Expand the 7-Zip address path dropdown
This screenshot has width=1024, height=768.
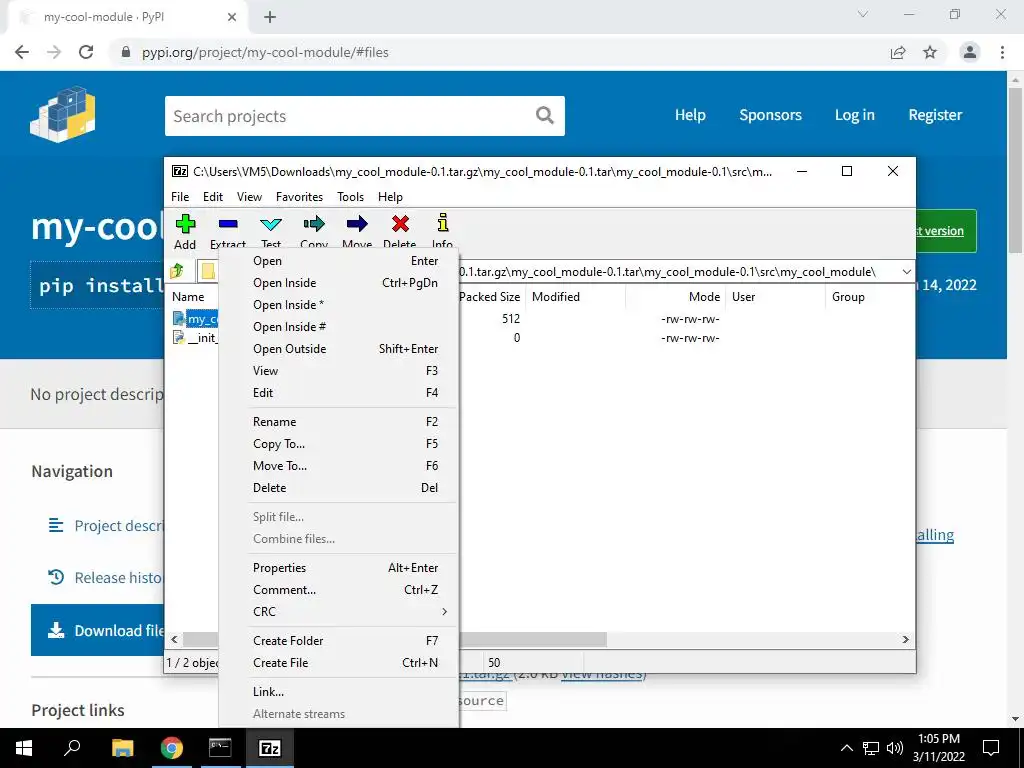(906, 272)
